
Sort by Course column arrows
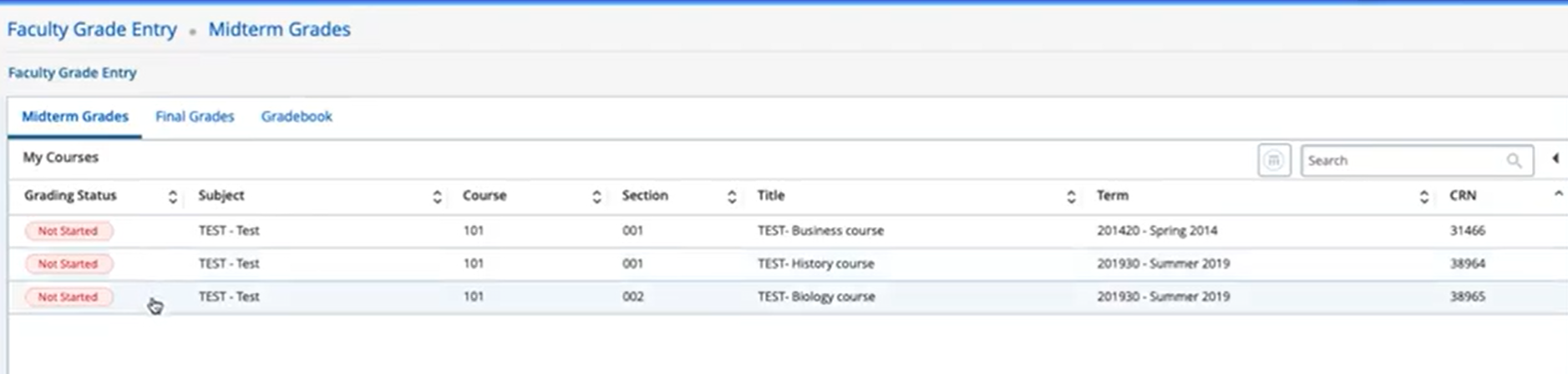[x=596, y=197]
